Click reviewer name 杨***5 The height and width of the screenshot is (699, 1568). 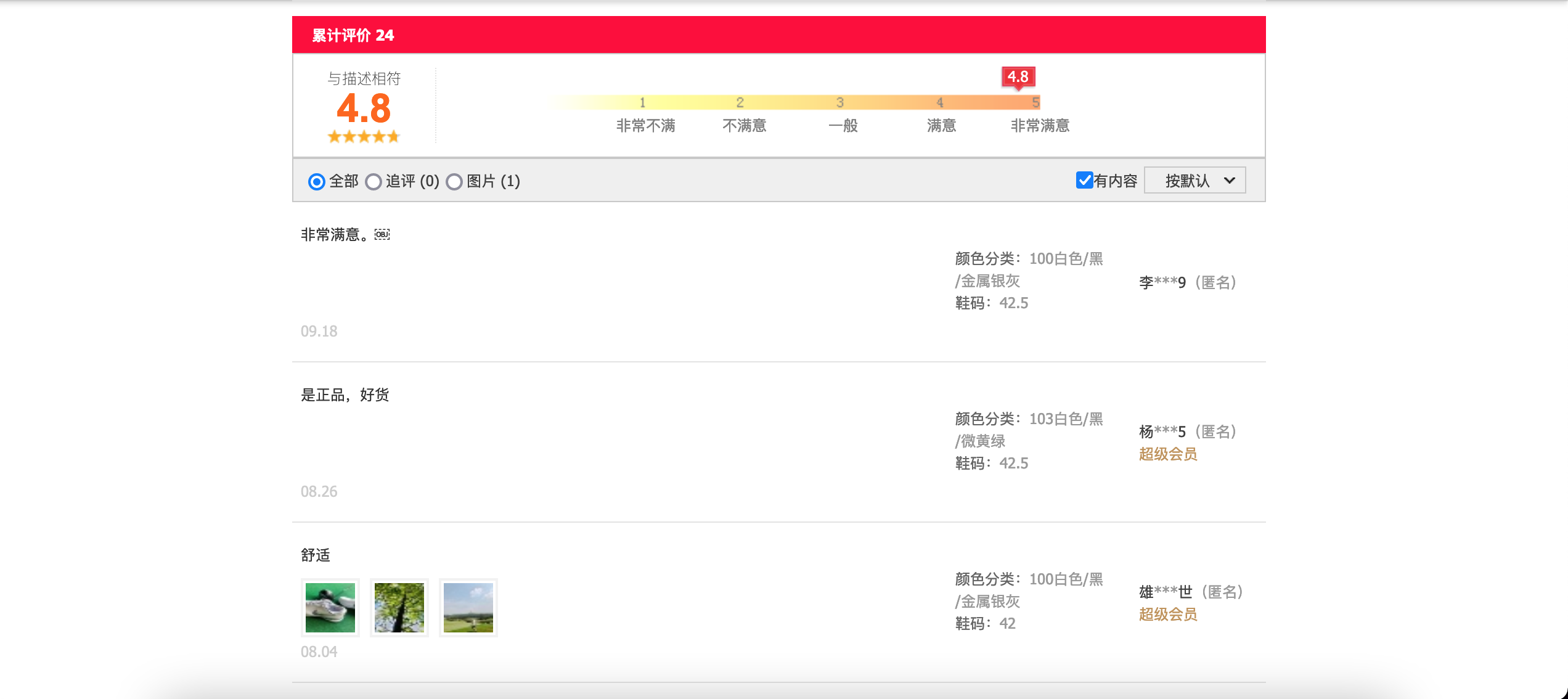pos(1162,431)
